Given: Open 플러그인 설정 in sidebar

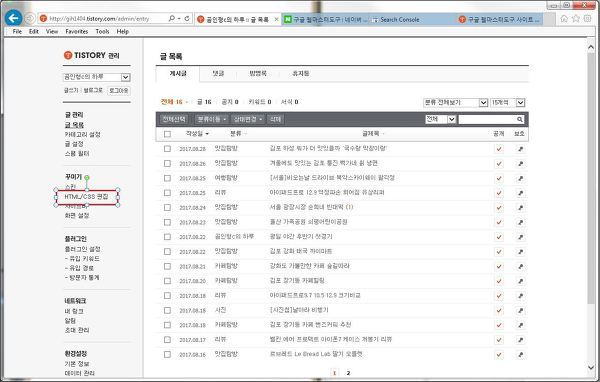Looking at the screenshot, I should point(83,249).
